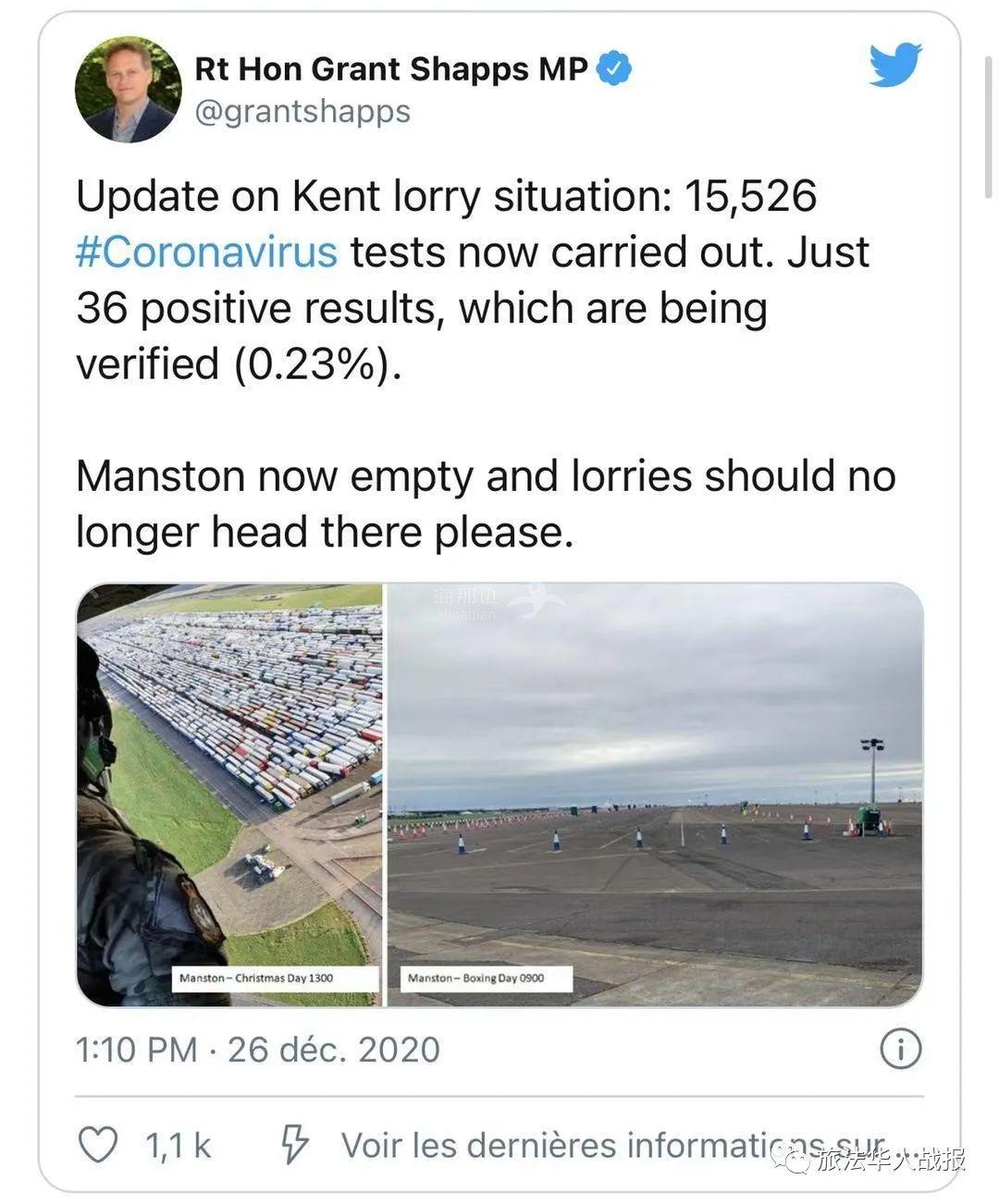Click the WeChat watermark logo icon
The height and width of the screenshot is (1204, 999).
pos(795,1158)
